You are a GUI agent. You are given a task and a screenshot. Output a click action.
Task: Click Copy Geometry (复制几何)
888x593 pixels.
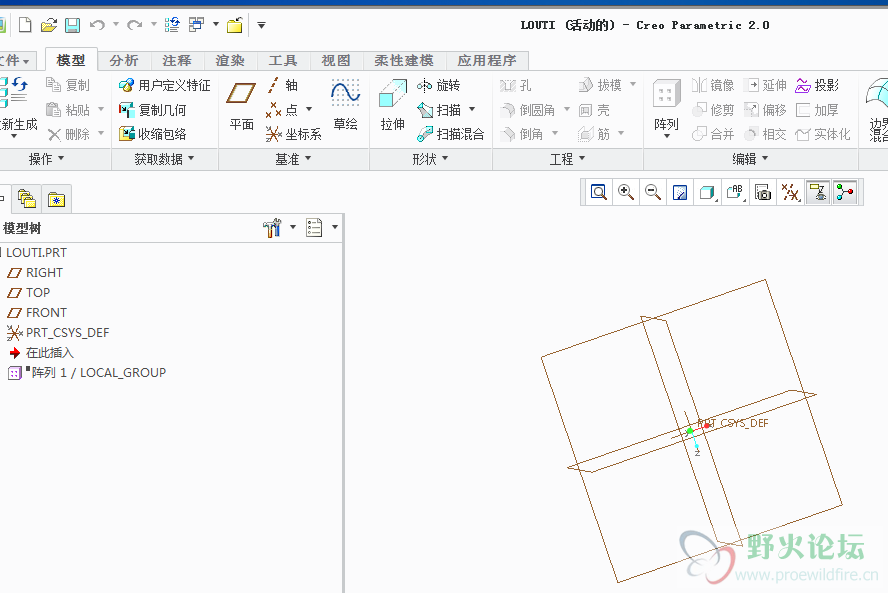pos(152,110)
